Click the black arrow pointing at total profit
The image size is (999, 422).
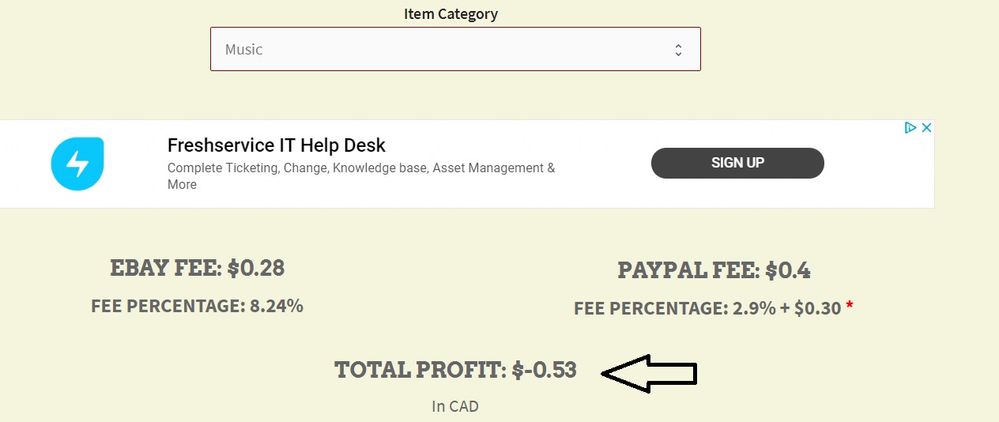coord(650,373)
